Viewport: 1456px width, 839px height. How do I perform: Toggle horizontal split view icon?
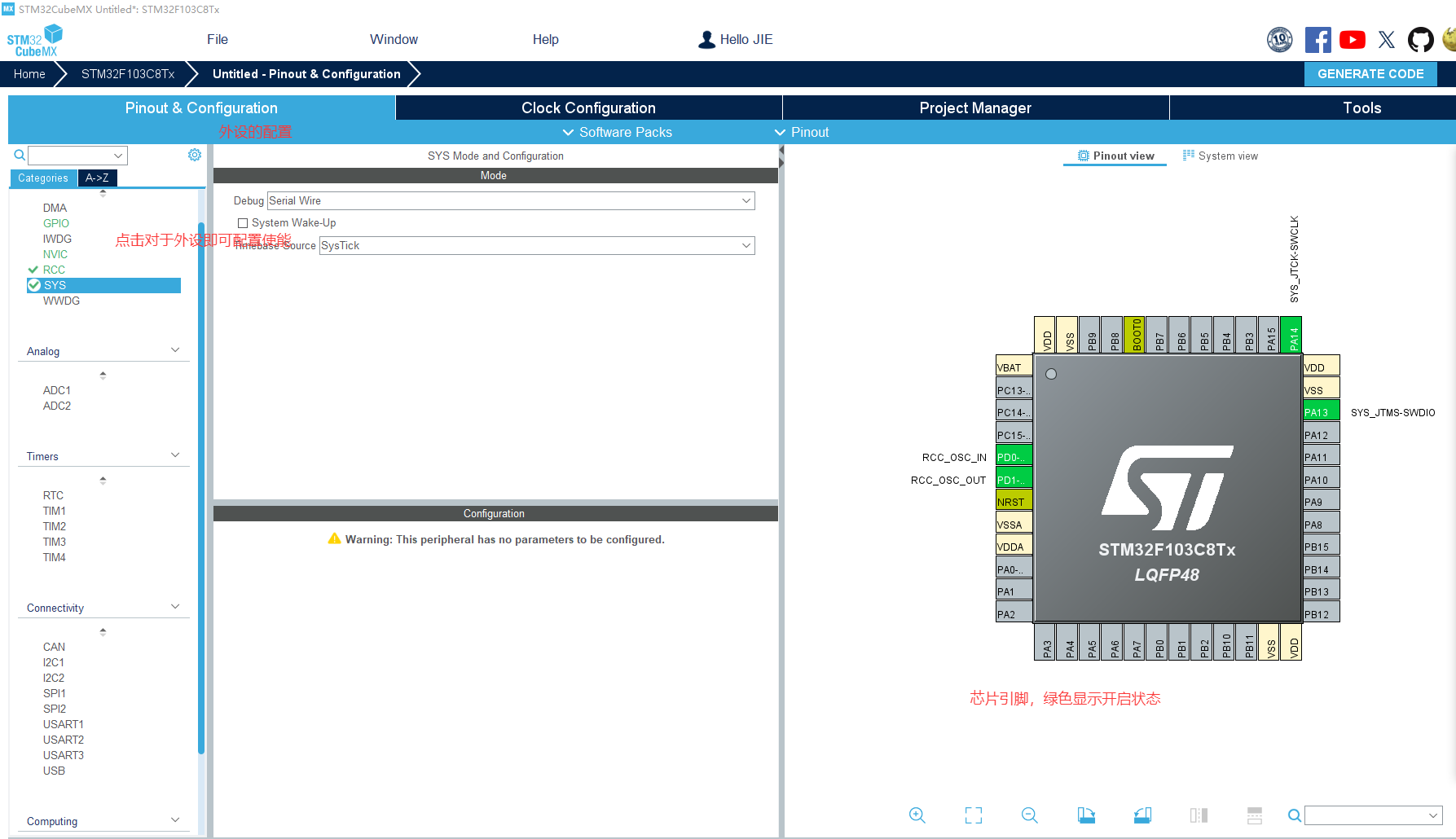(1255, 815)
